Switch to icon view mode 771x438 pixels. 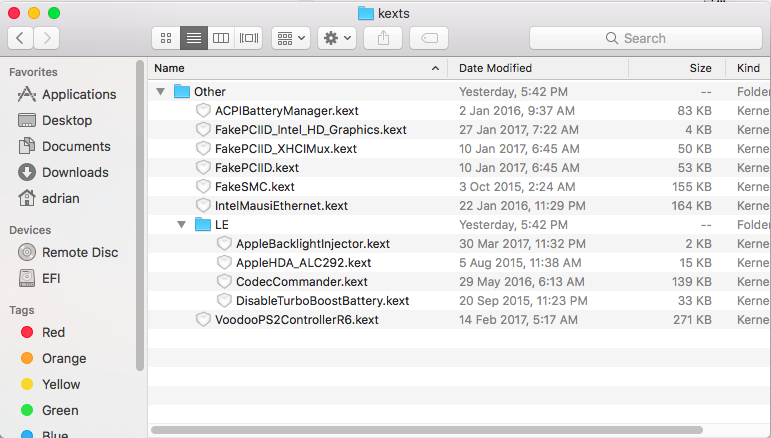pyautogui.click(x=166, y=38)
